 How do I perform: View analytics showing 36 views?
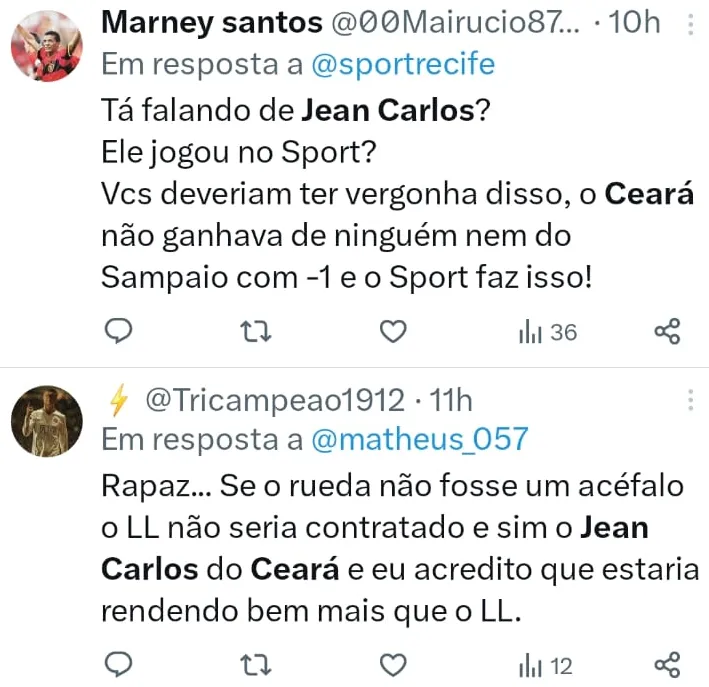[547, 332]
